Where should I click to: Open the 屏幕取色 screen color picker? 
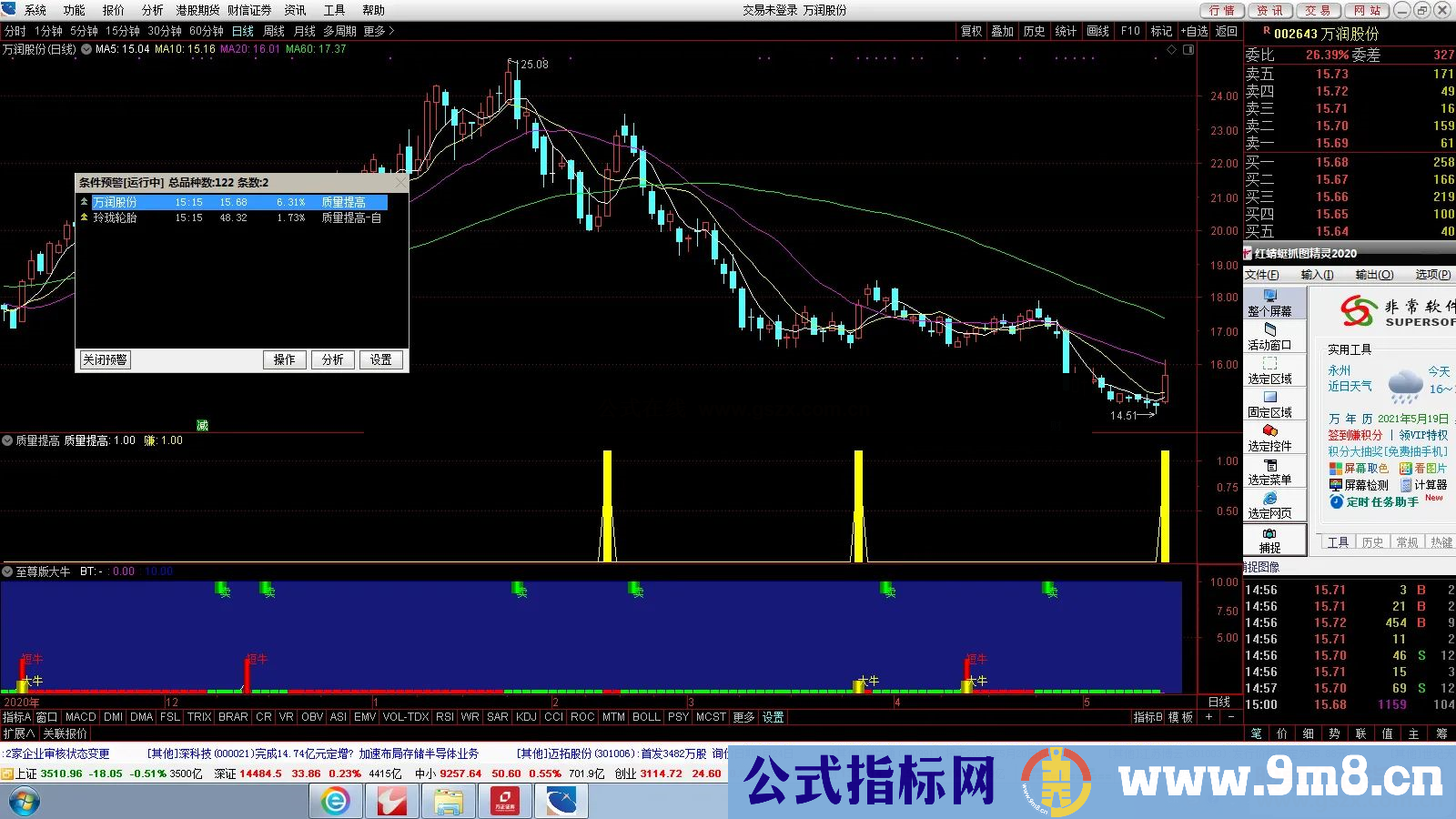1355,467
